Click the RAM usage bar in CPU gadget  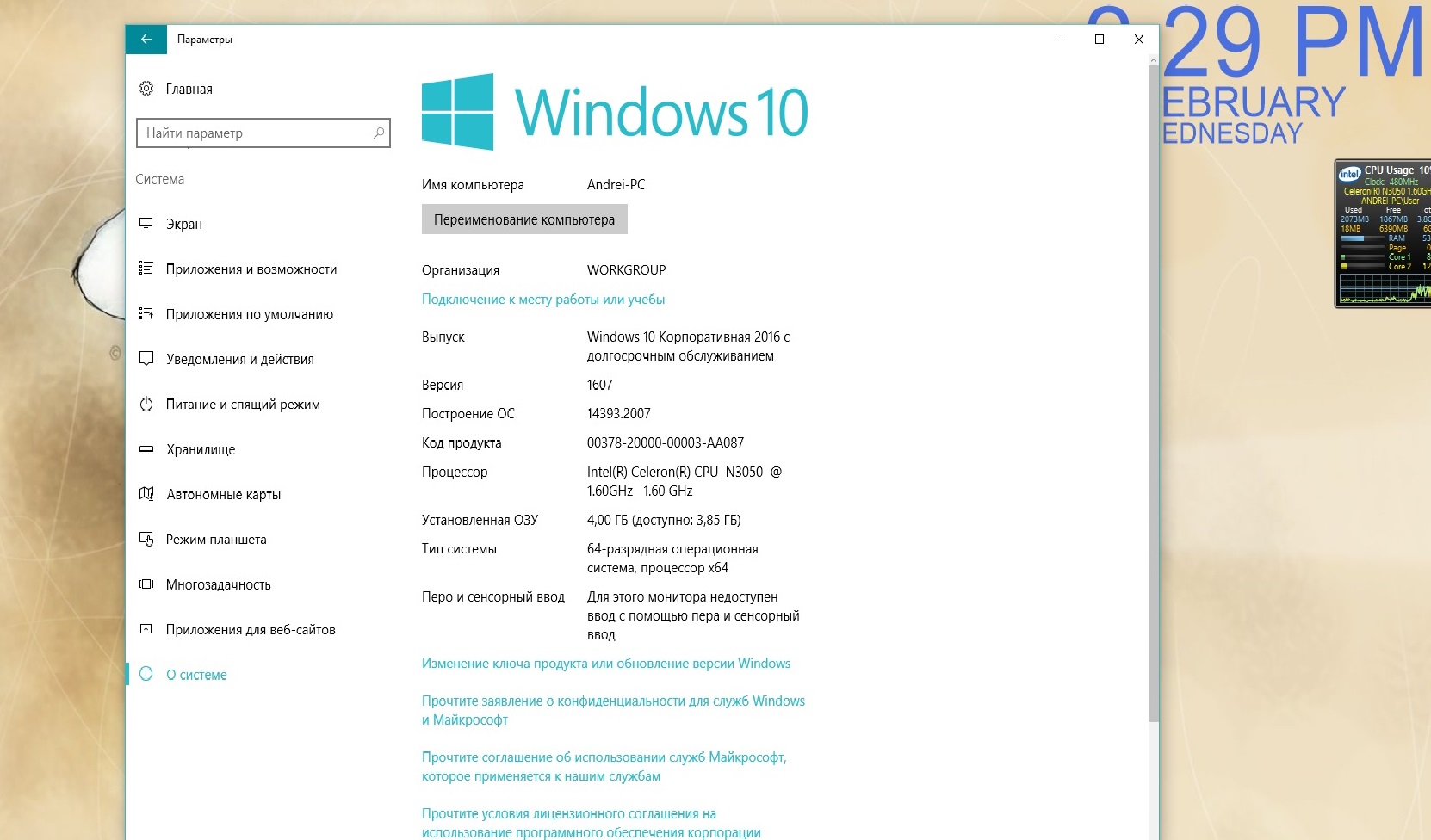[1363, 238]
